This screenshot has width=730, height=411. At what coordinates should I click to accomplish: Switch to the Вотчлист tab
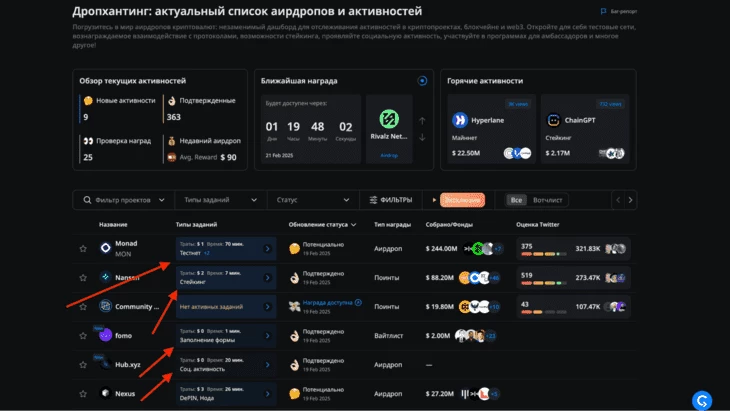click(x=548, y=200)
